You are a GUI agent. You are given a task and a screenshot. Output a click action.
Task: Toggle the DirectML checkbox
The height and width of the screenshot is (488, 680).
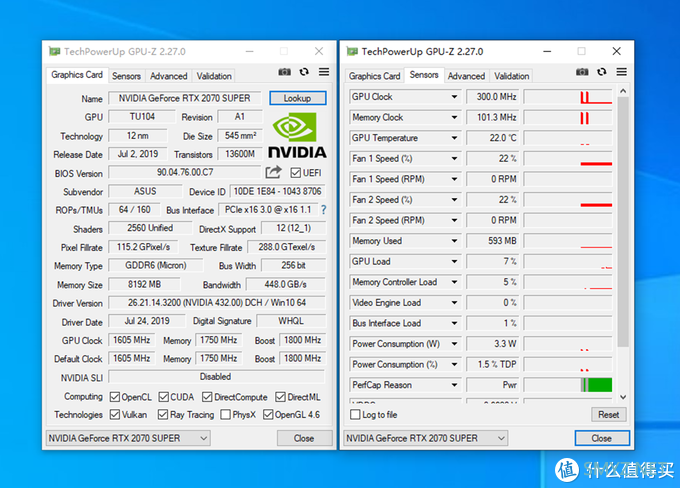coord(280,397)
